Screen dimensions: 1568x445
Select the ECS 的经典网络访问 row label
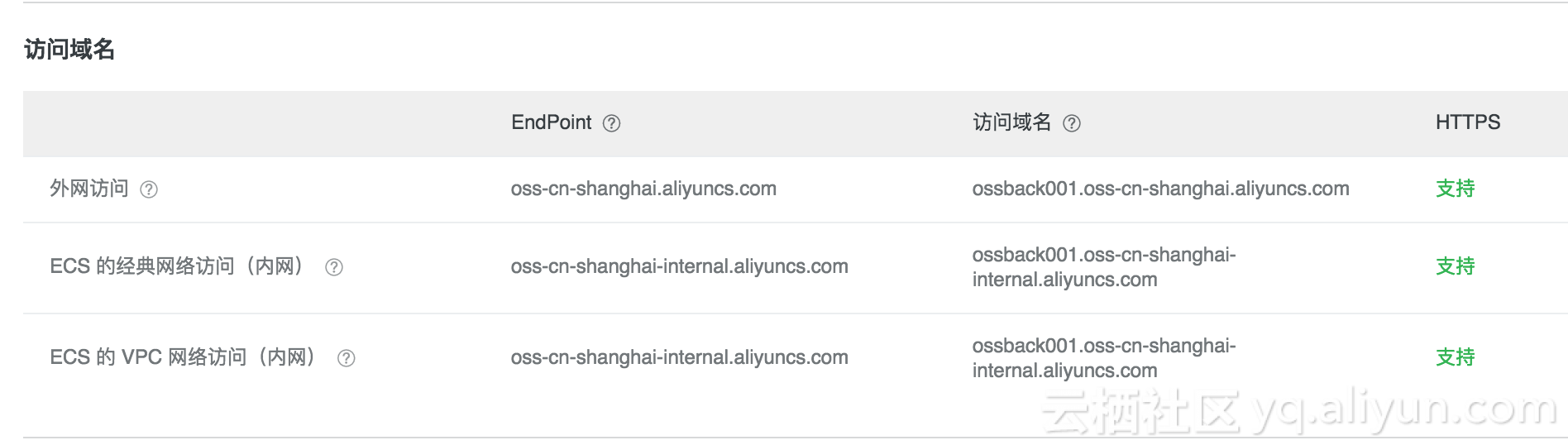pos(176,266)
